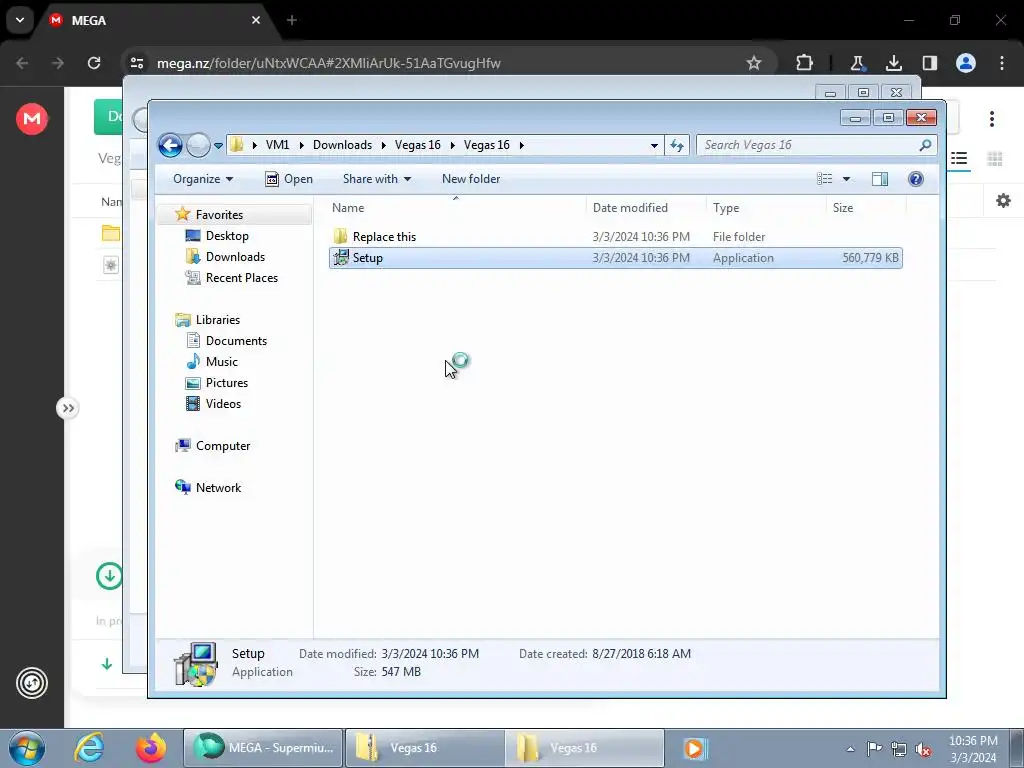1024x768 pixels.
Task: Click the blue Help icon
Action: point(916,179)
